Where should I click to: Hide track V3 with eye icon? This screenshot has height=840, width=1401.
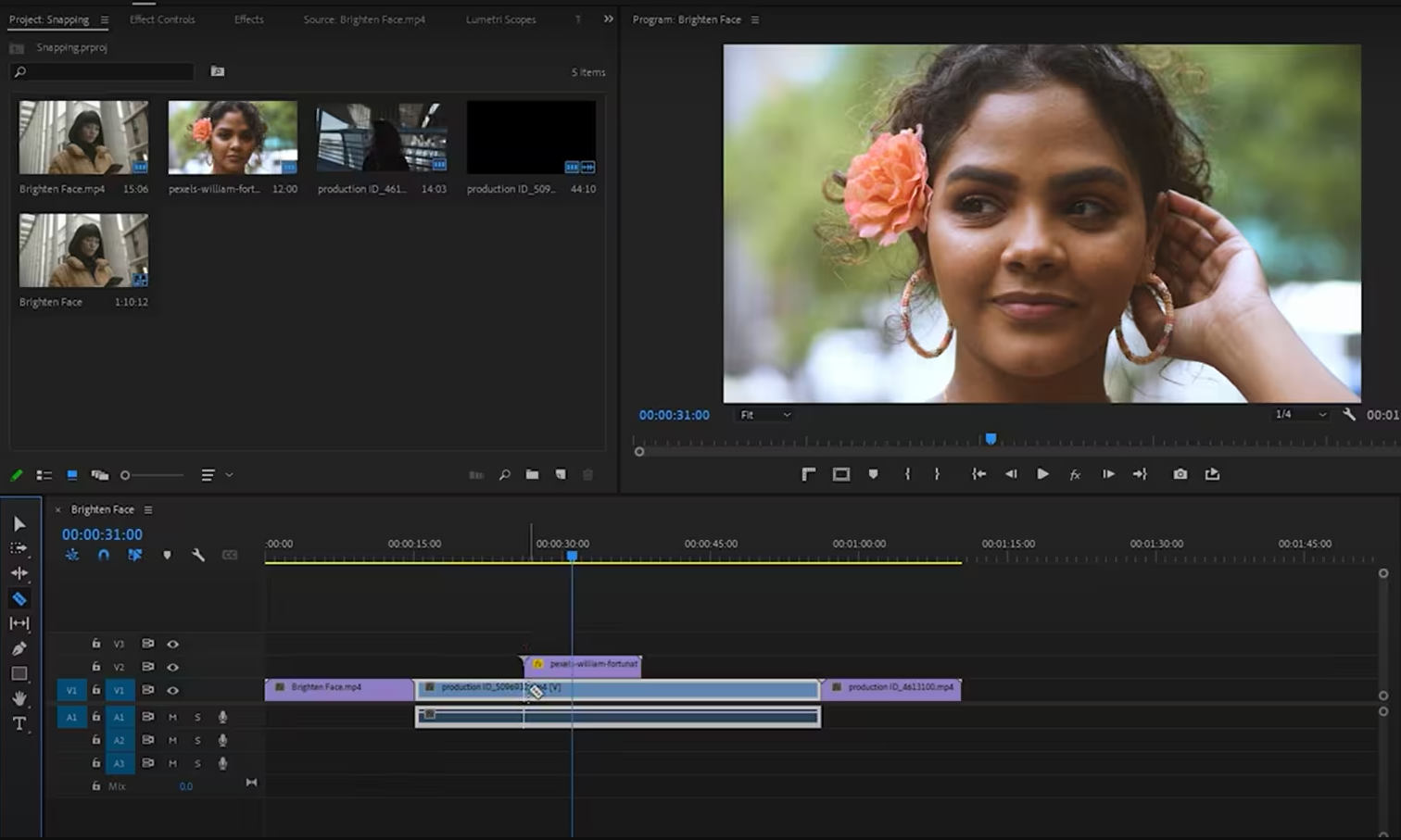click(172, 644)
